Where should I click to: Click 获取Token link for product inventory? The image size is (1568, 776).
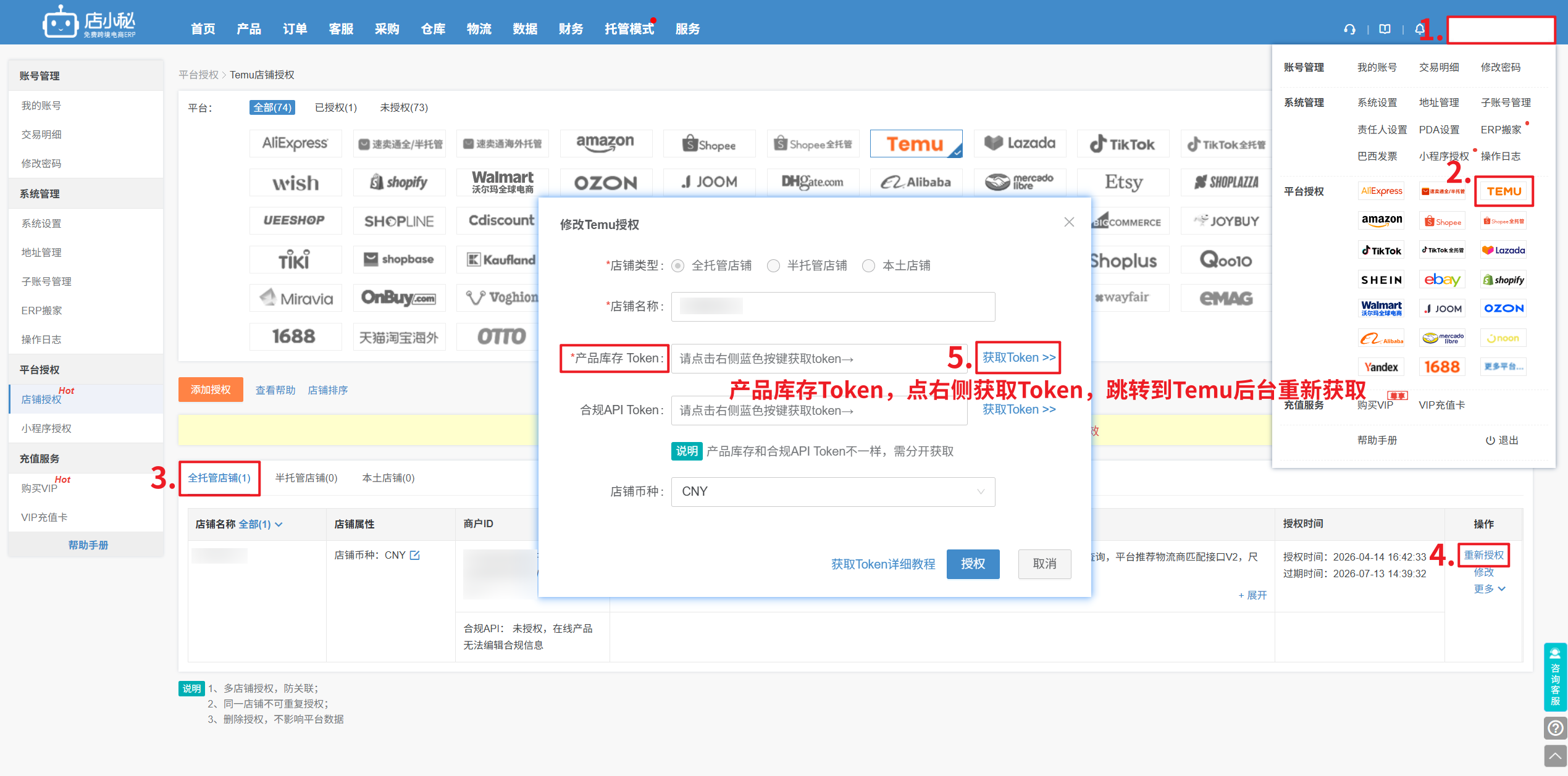[x=1018, y=357]
